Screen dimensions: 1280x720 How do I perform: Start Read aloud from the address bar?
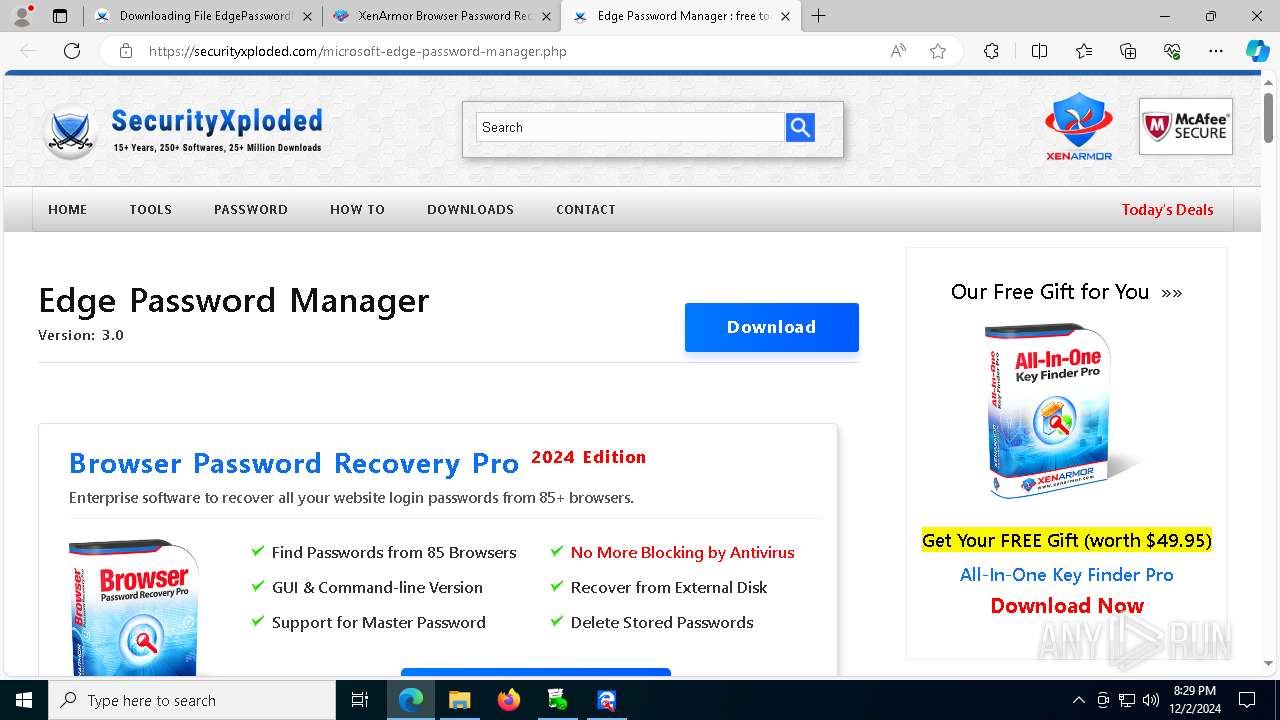898,51
